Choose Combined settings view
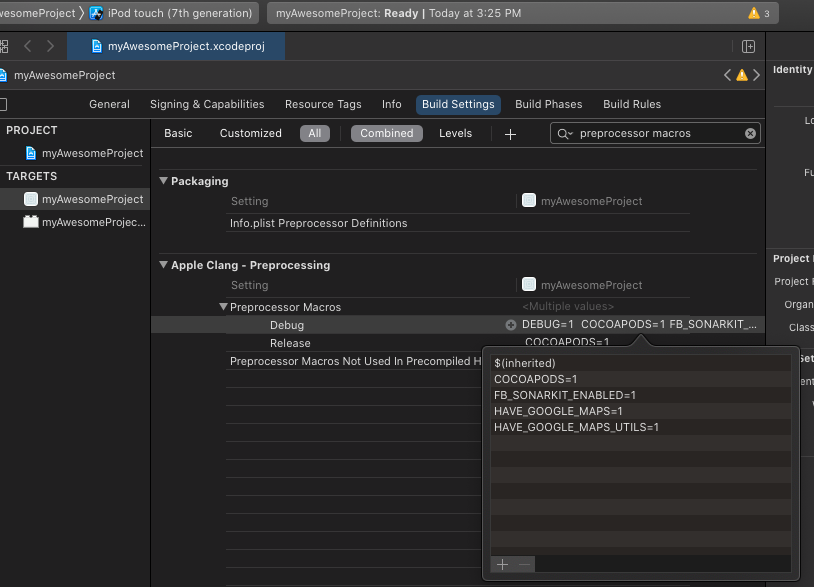The image size is (814, 587). (387, 133)
